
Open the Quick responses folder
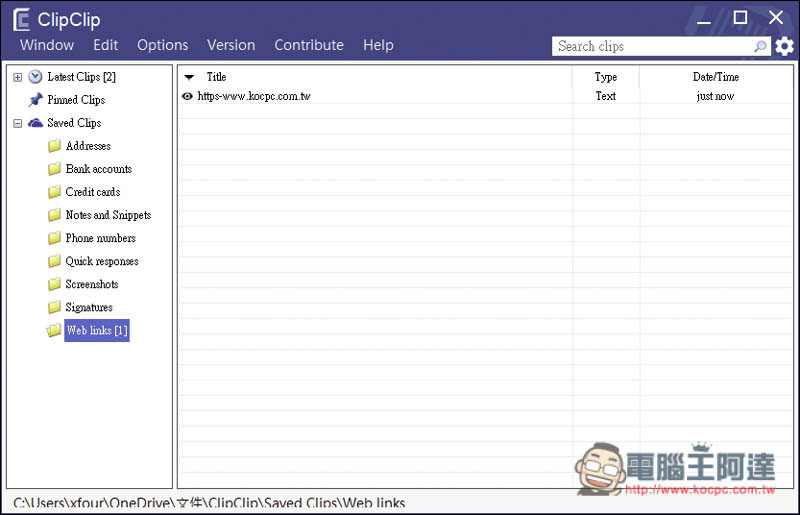(102, 261)
